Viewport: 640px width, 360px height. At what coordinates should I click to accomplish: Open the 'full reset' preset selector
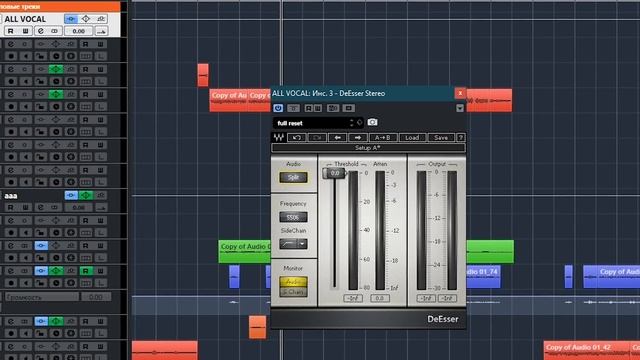[311, 123]
